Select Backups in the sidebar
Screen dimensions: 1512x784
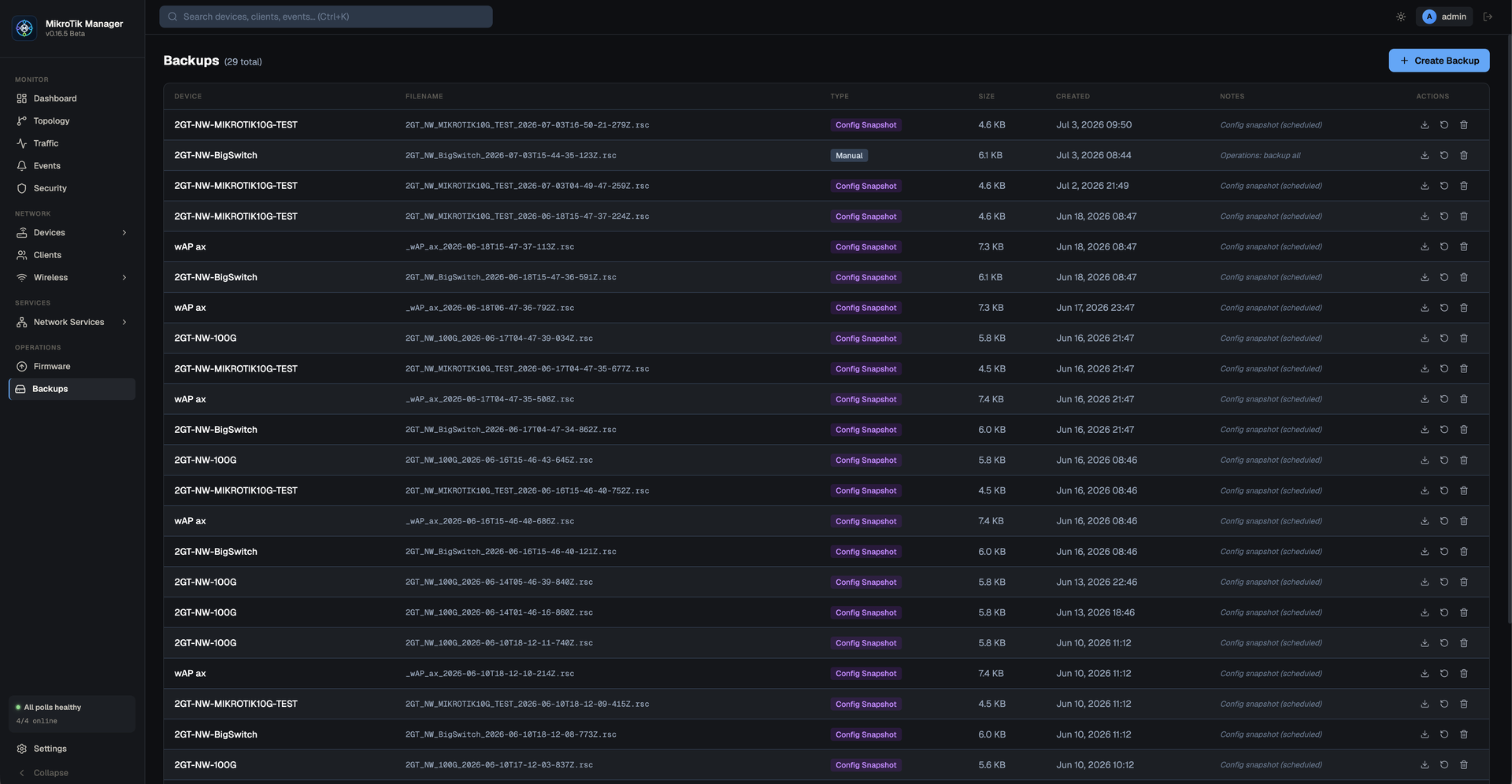[72, 389]
